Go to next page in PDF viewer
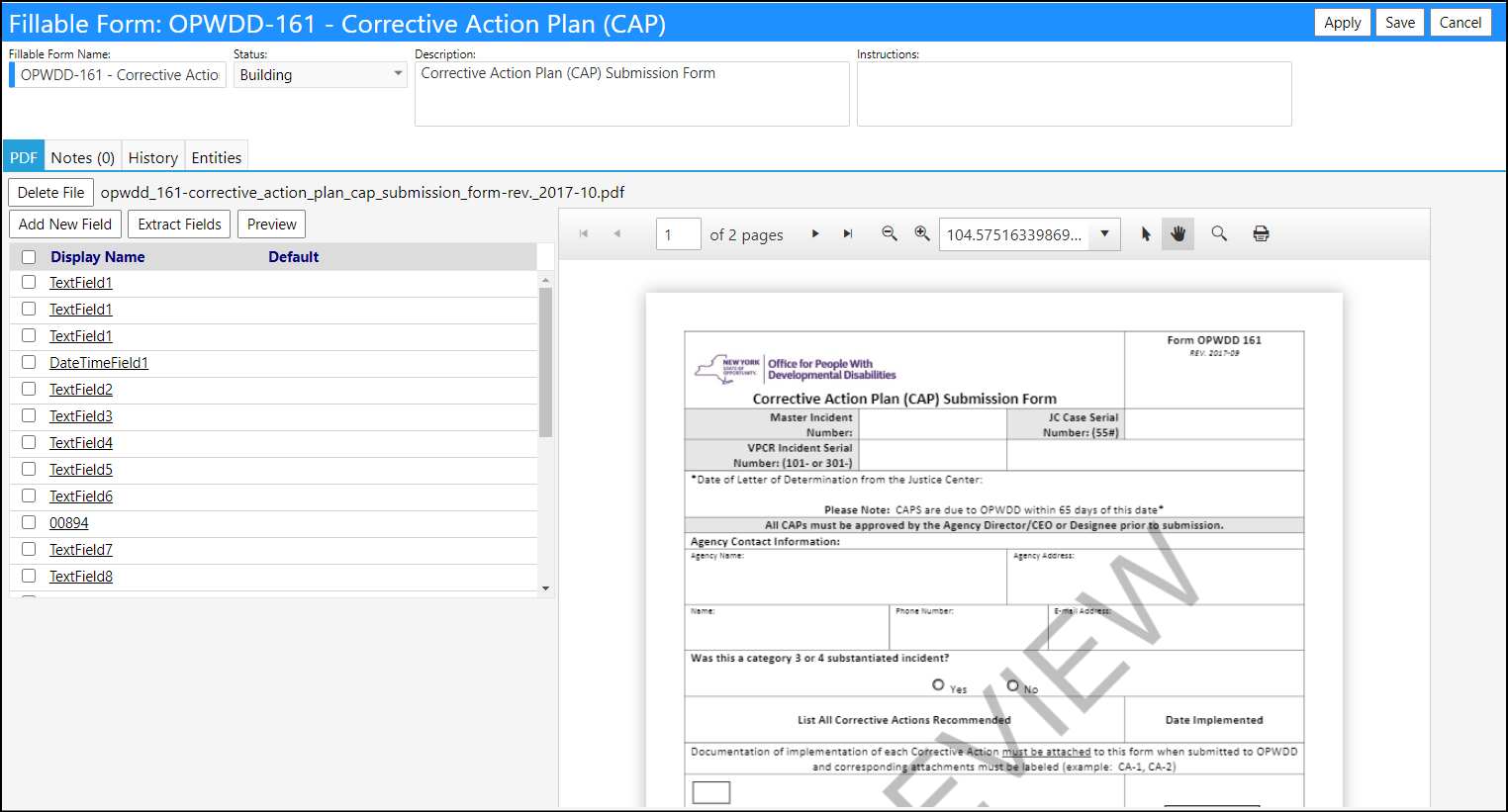 coord(815,233)
